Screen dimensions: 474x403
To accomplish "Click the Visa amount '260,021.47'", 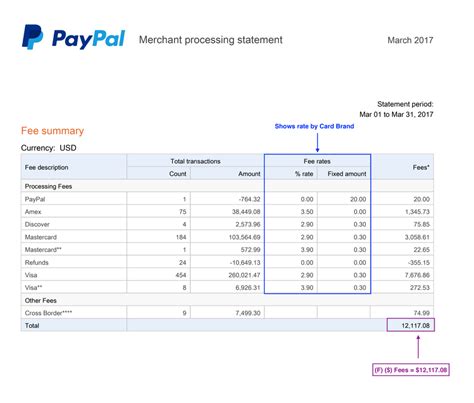I will pos(244,275).
